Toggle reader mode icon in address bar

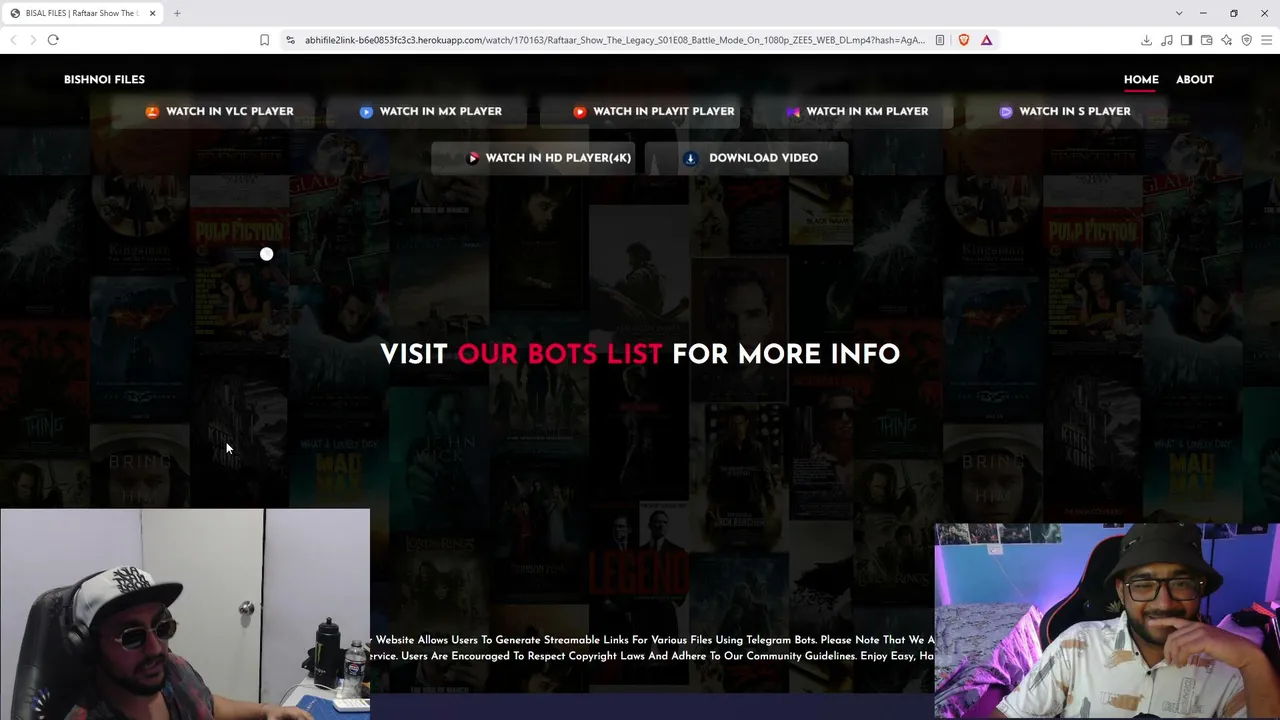click(940, 40)
